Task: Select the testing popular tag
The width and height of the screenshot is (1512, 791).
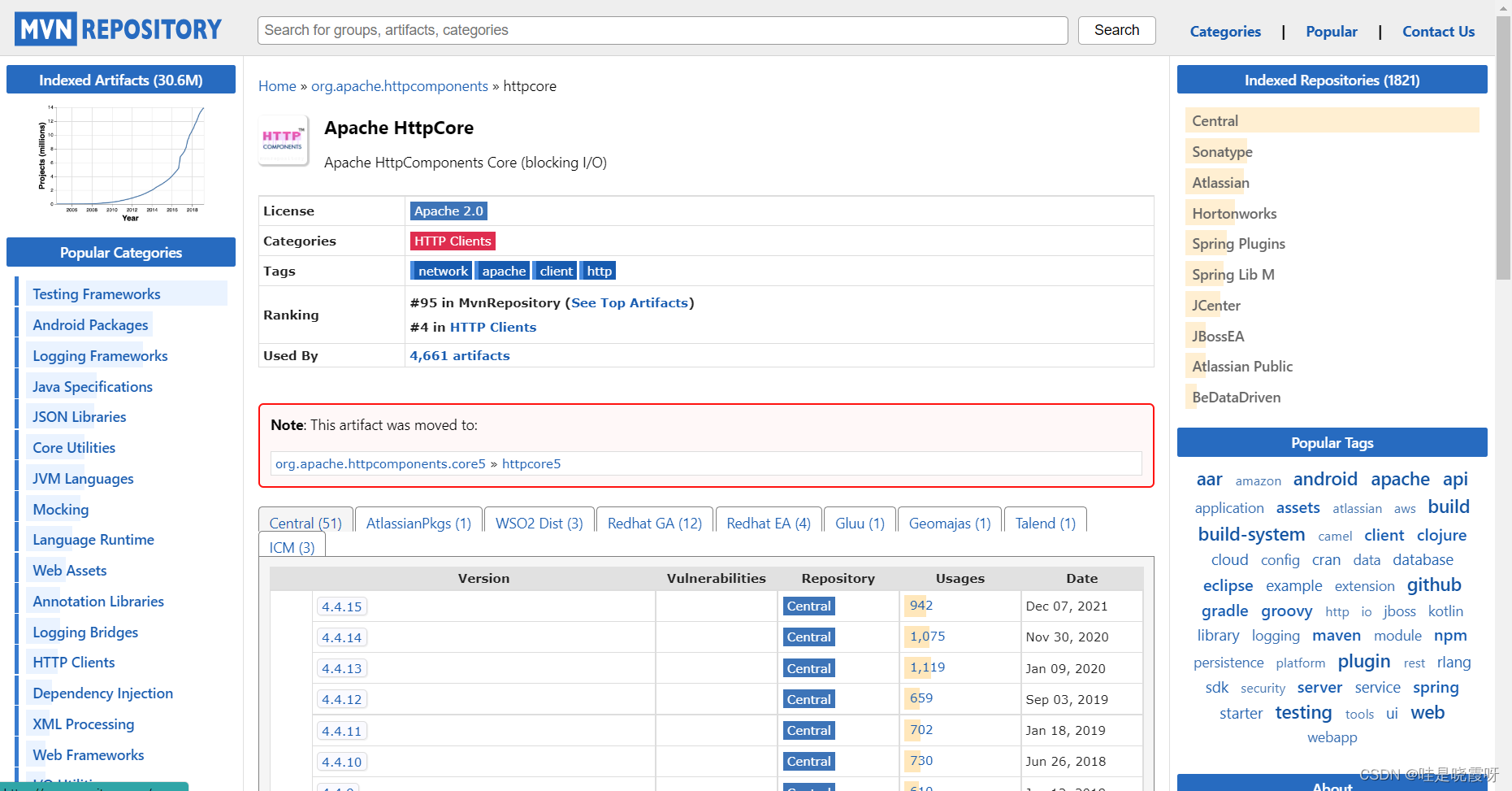Action: (x=1303, y=712)
